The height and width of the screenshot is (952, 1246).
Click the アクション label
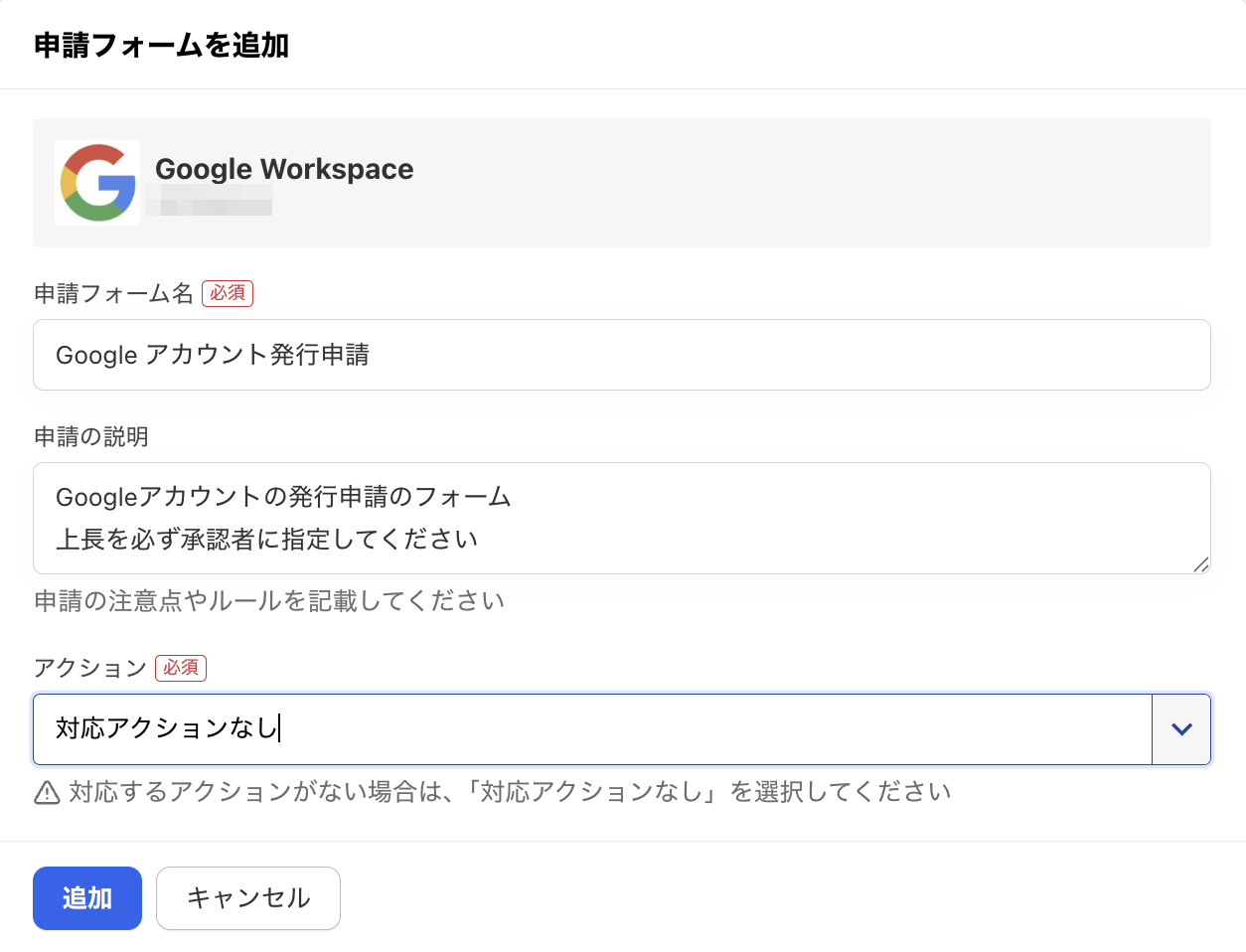pyautogui.click(x=90, y=668)
